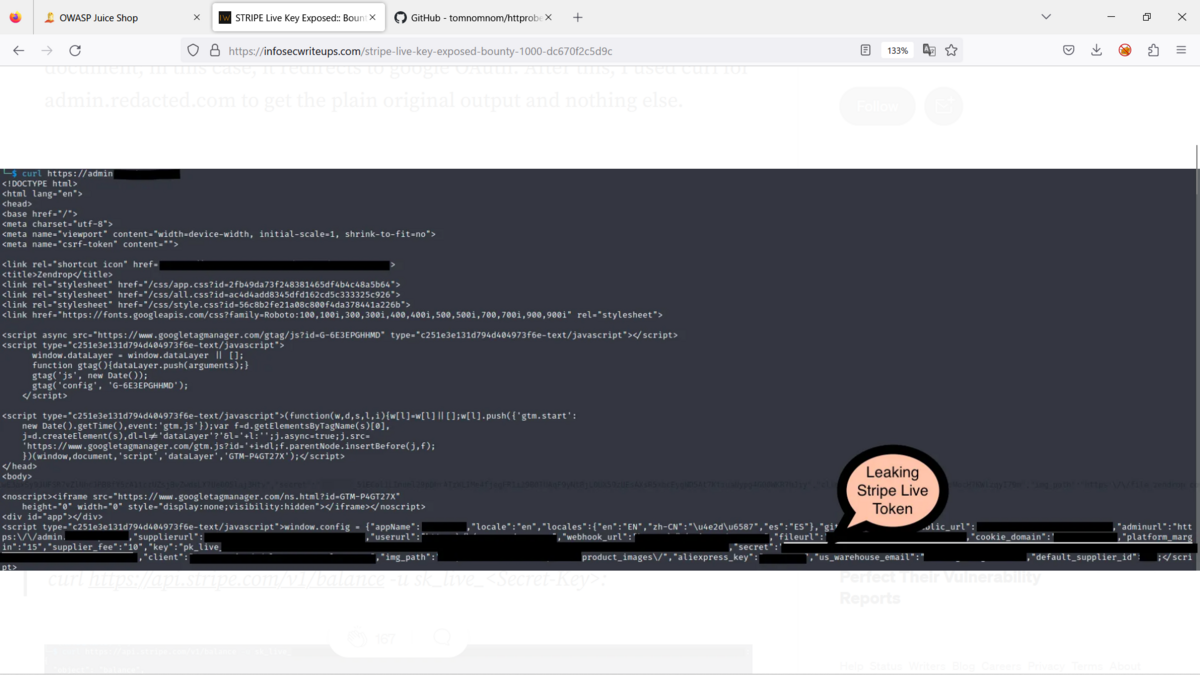Click 'Perfect Their Vulnerability Reports' heading
This screenshot has width=1200, height=675.
click(x=940, y=587)
